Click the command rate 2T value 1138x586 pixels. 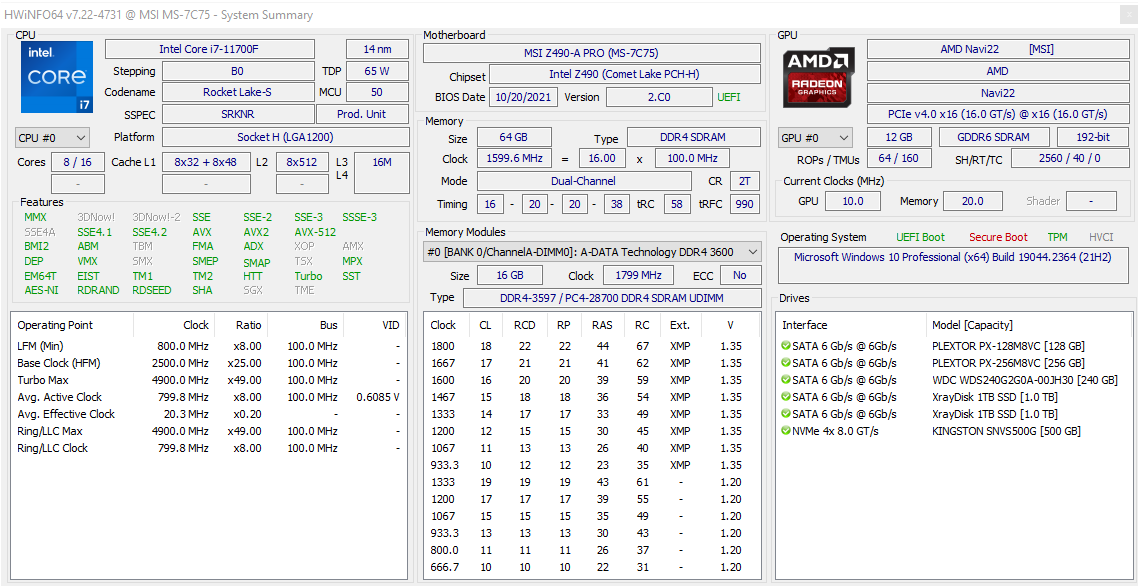tap(745, 181)
